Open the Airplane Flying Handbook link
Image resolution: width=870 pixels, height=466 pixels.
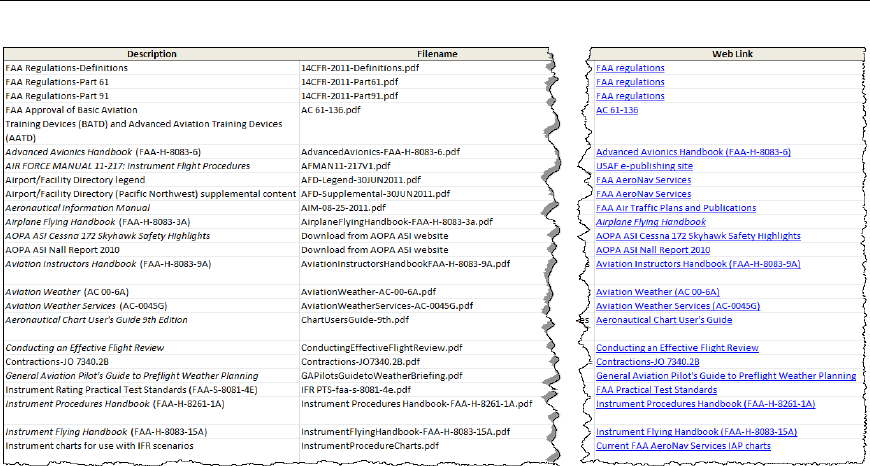pyautogui.click(x=651, y=222)
